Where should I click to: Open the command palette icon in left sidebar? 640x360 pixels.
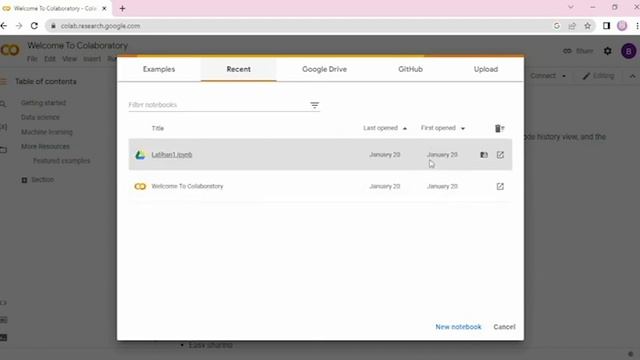click(x=3, y=320)
